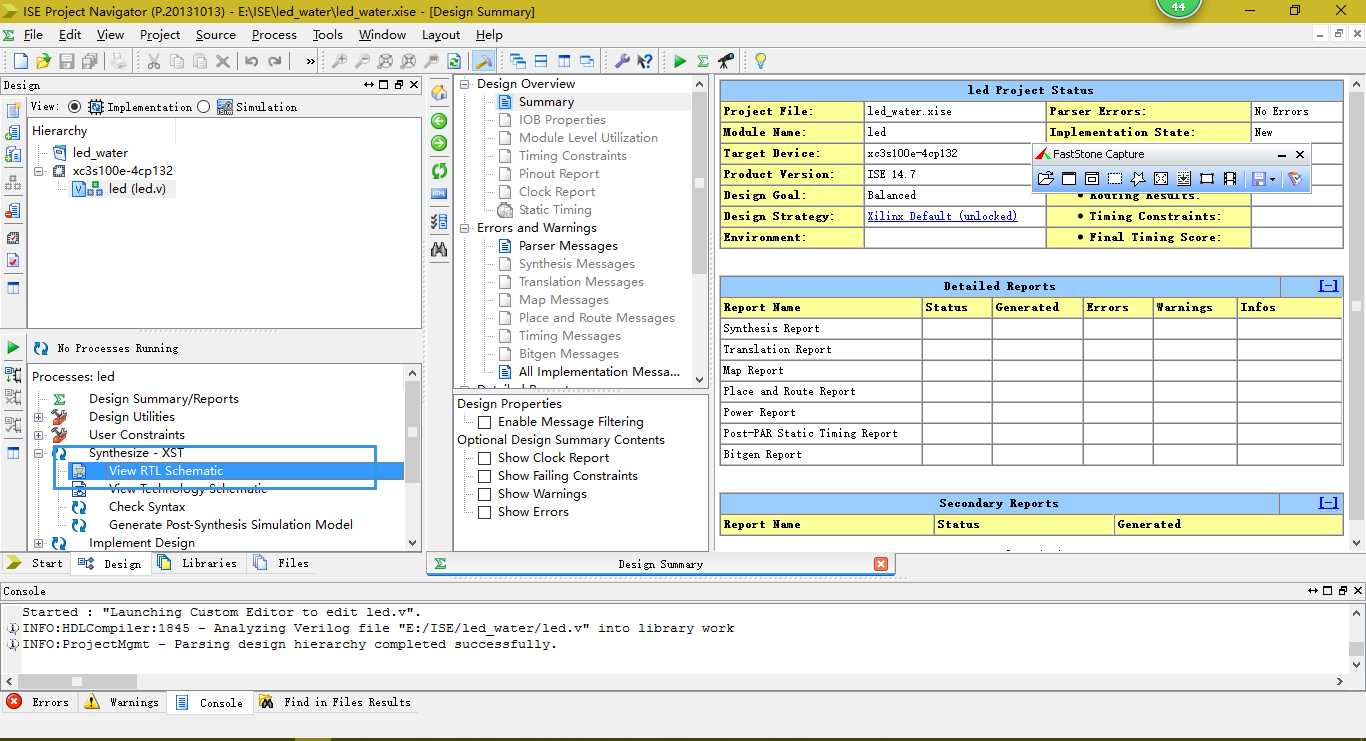This screenshot has width=1366, height=741.
Task: Collapse the Errors and Warnings tree node
Action: point(465,228)
